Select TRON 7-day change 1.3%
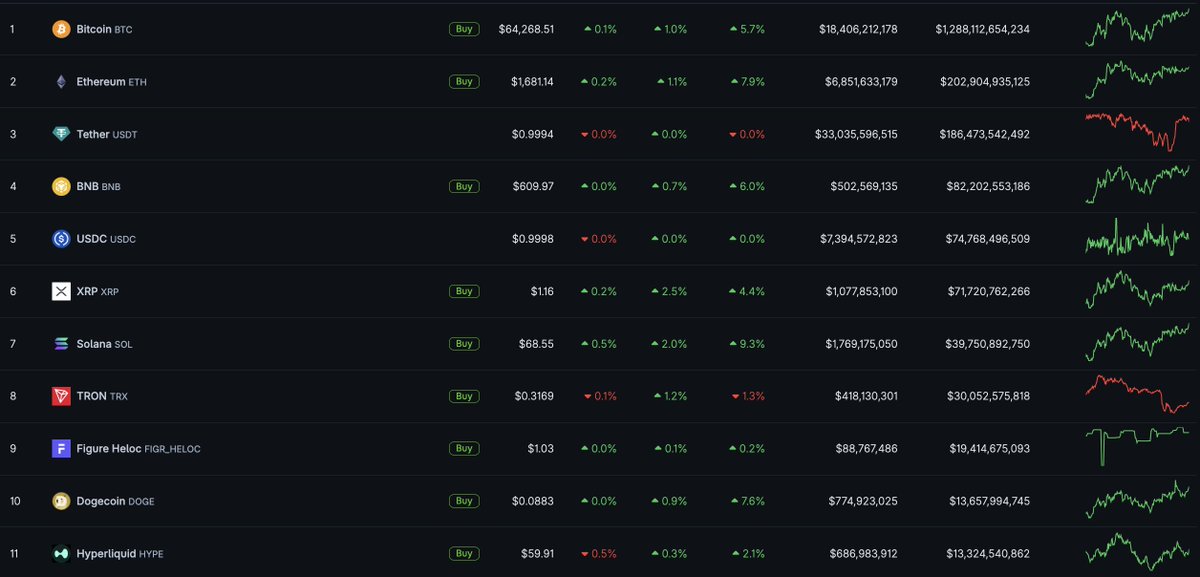 point(747,397)
